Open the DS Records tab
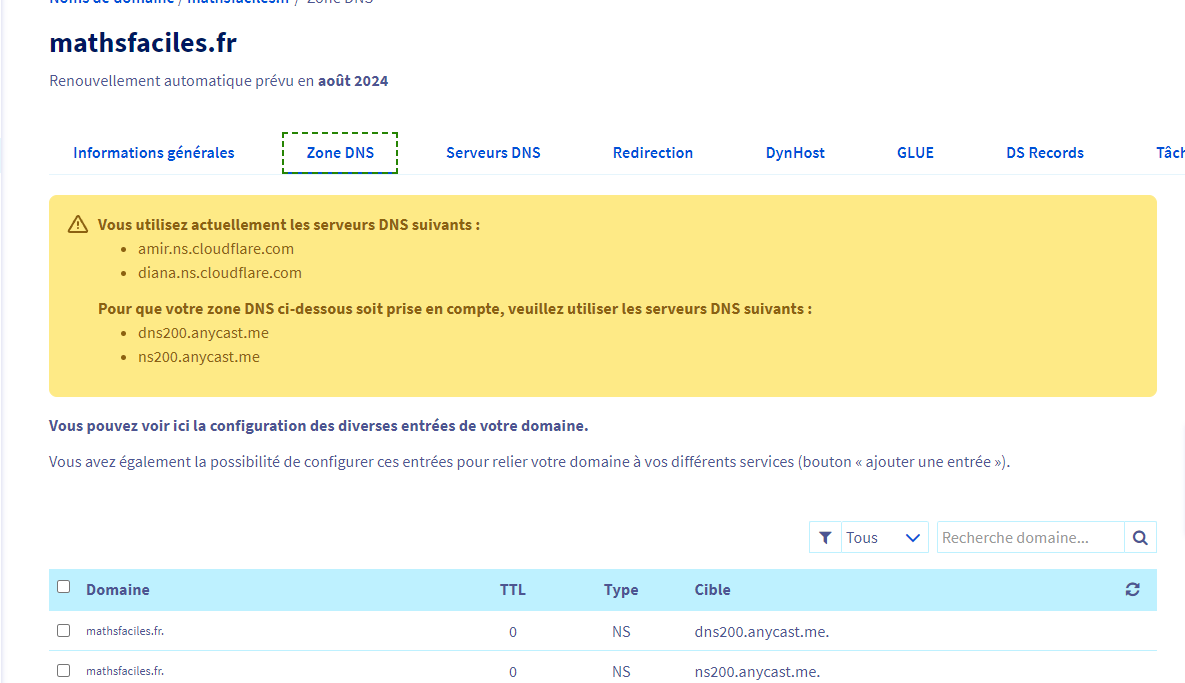 pos(1045,153)
